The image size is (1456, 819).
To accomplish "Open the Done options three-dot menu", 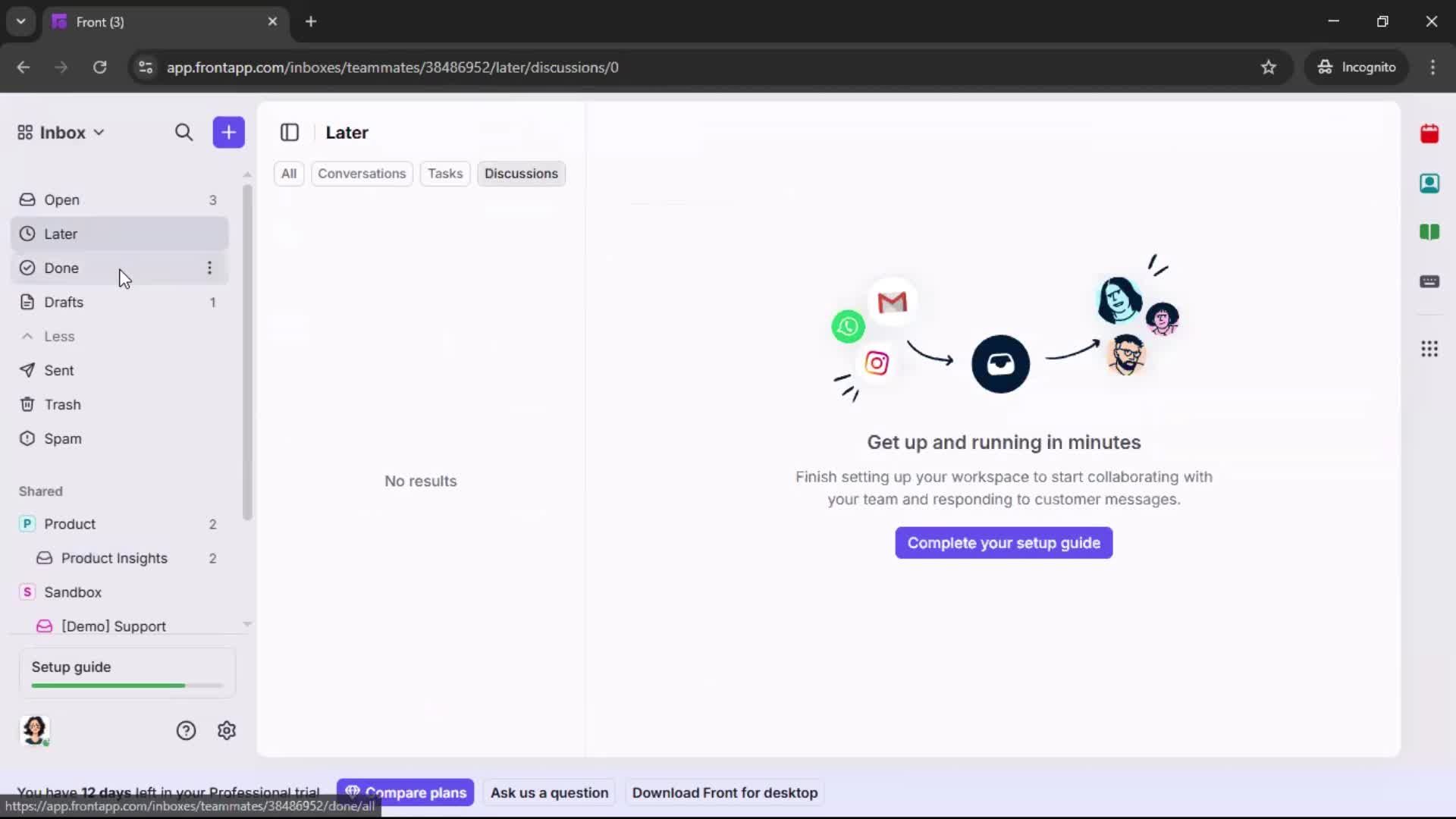I will click(x=209, y=268).
